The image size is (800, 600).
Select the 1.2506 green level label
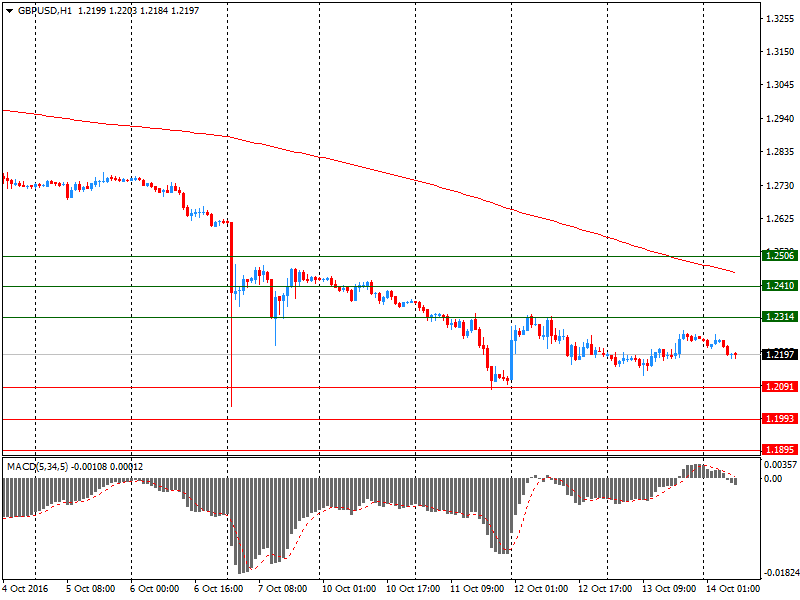[780, 256]
